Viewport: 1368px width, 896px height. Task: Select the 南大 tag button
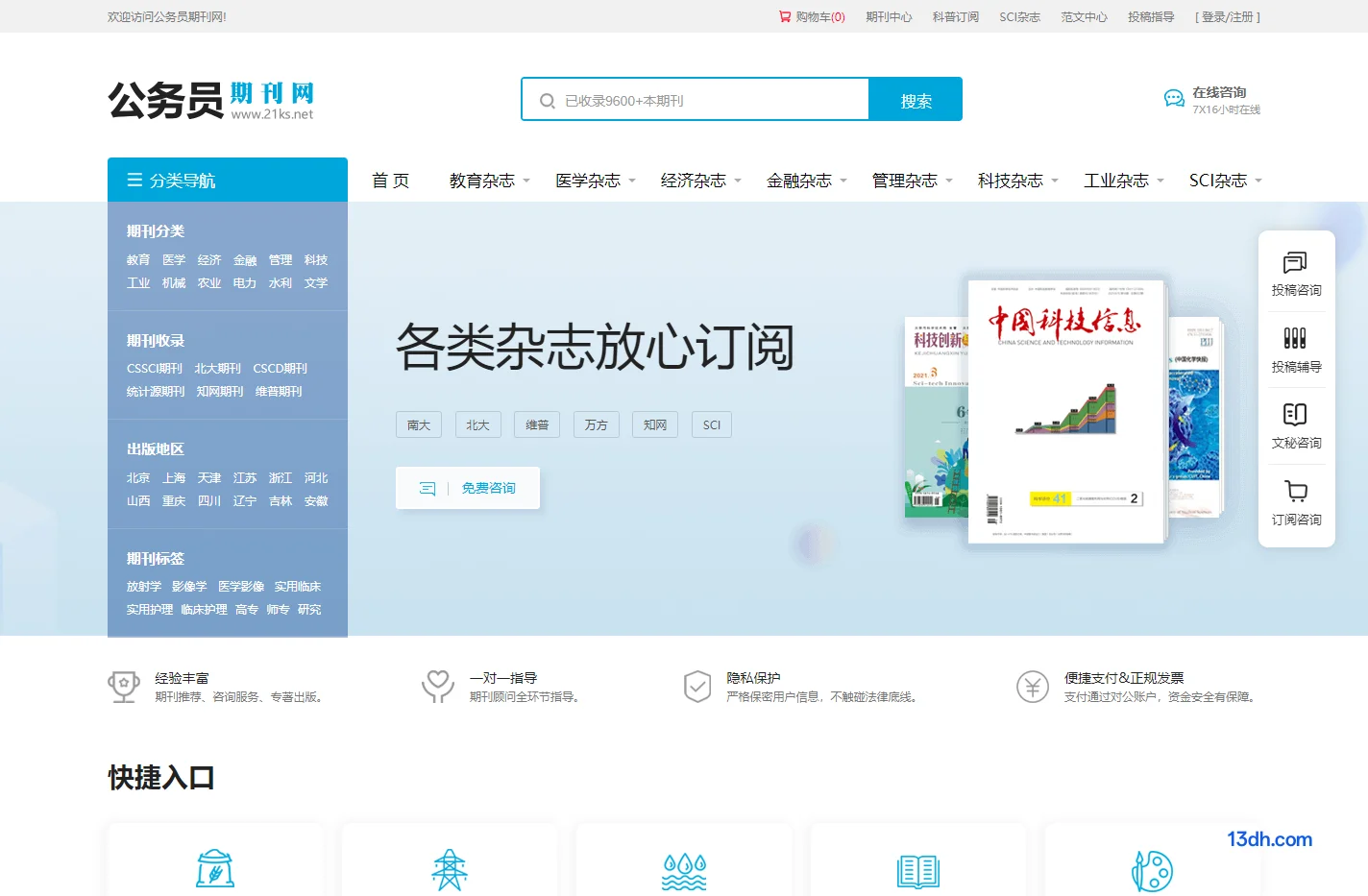click(419, 424)
